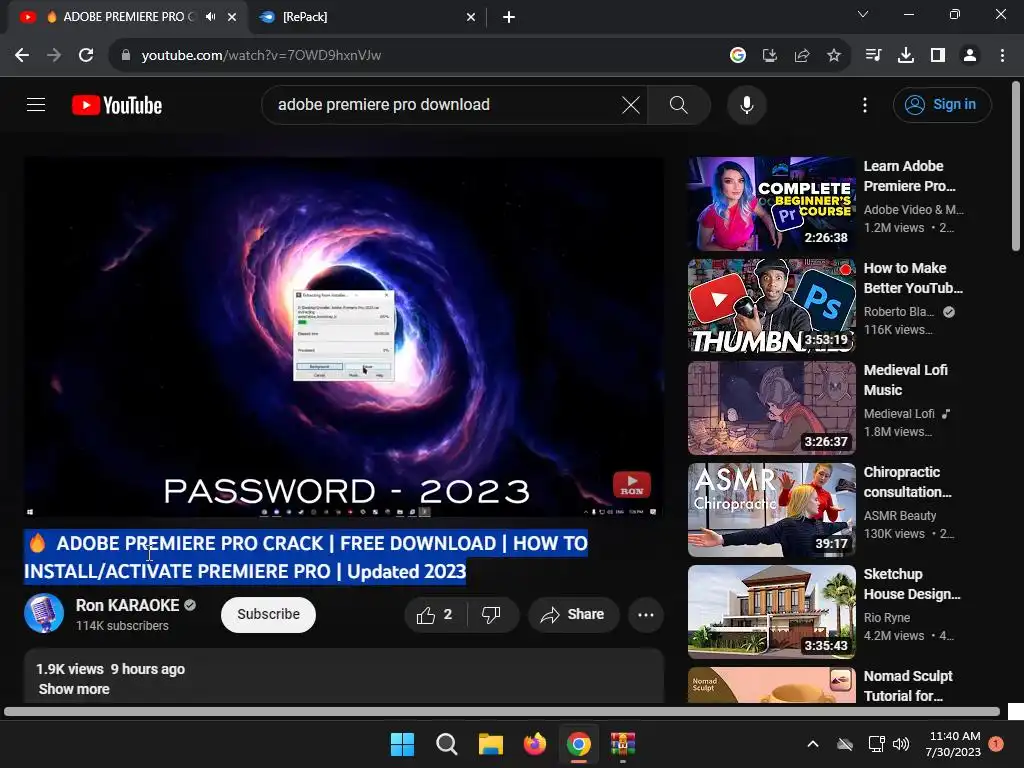The width and height of the screenshot is (1024, 768).
Task: Go back using browser back arrow
Action: (22, 56)
